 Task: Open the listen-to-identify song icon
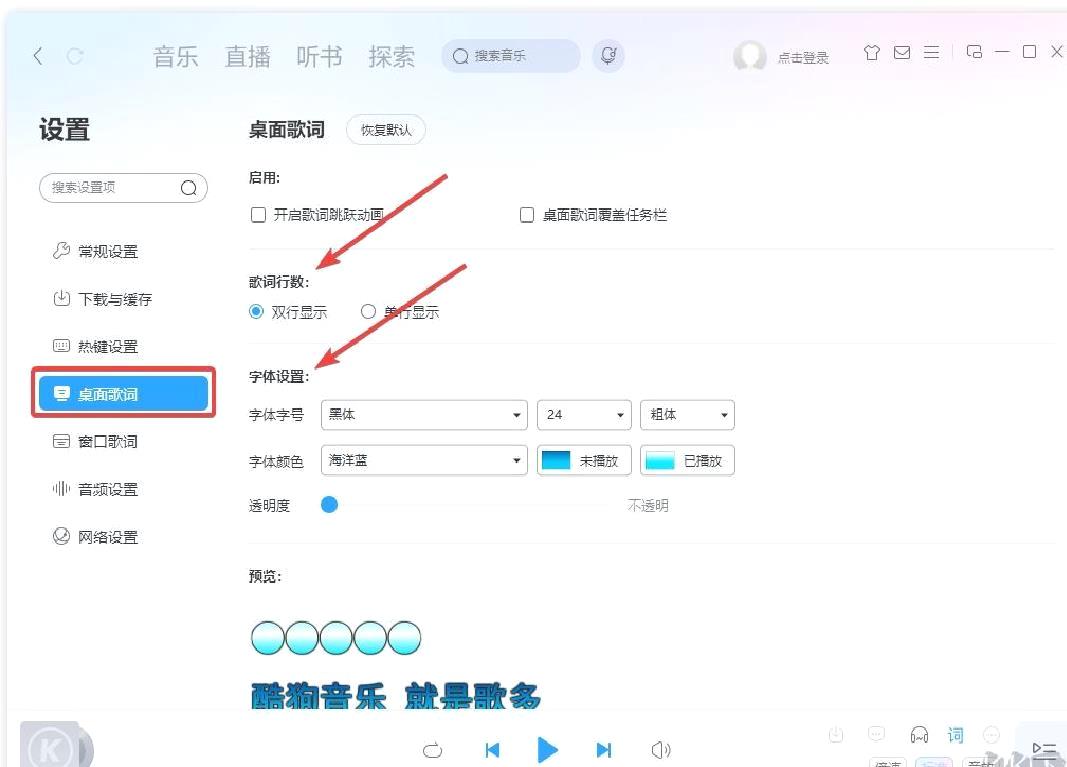click(608, 56)
